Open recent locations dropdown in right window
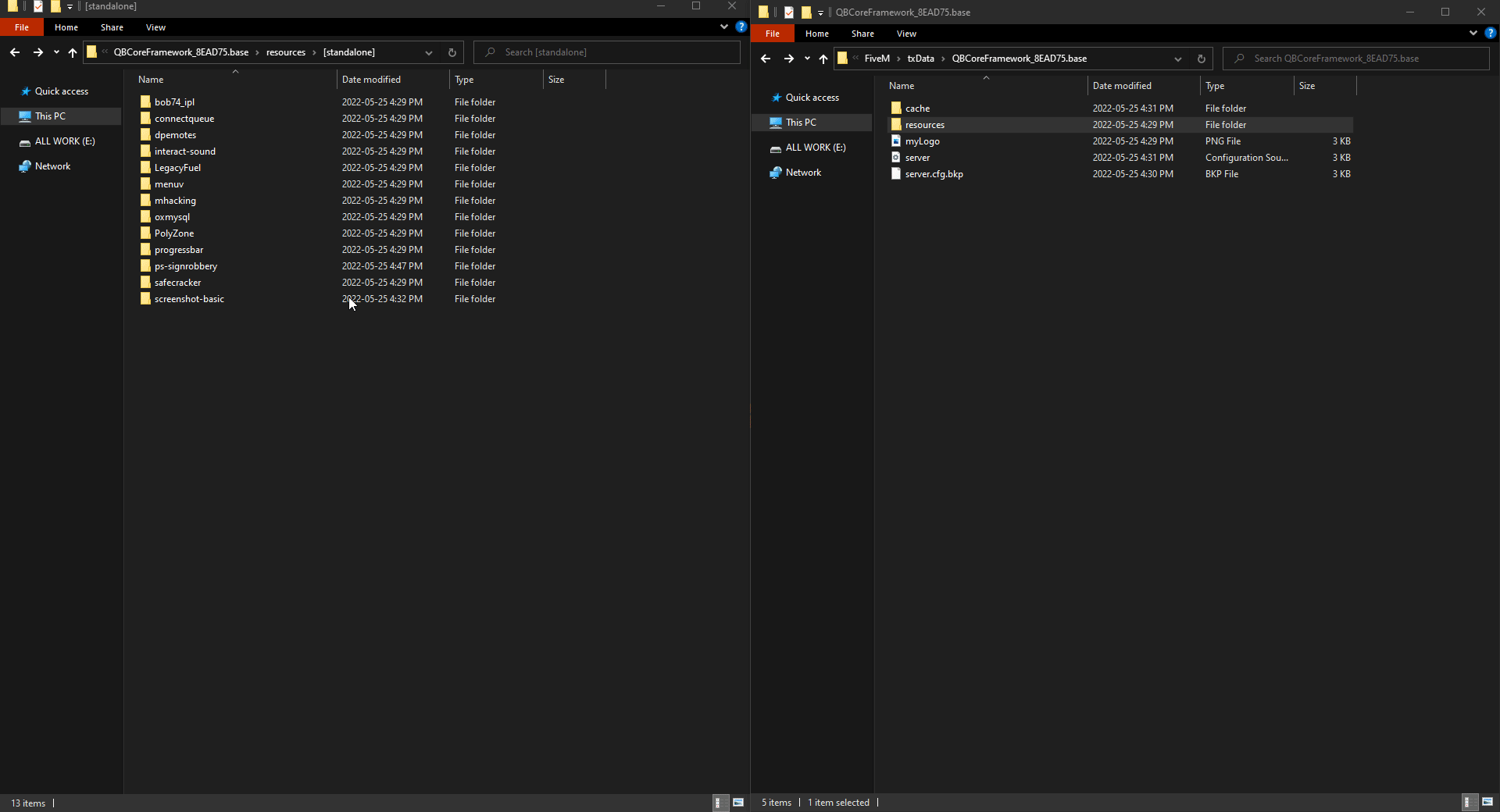The image size is (1500, 812). pyautogui.click(x=807, y=59)
